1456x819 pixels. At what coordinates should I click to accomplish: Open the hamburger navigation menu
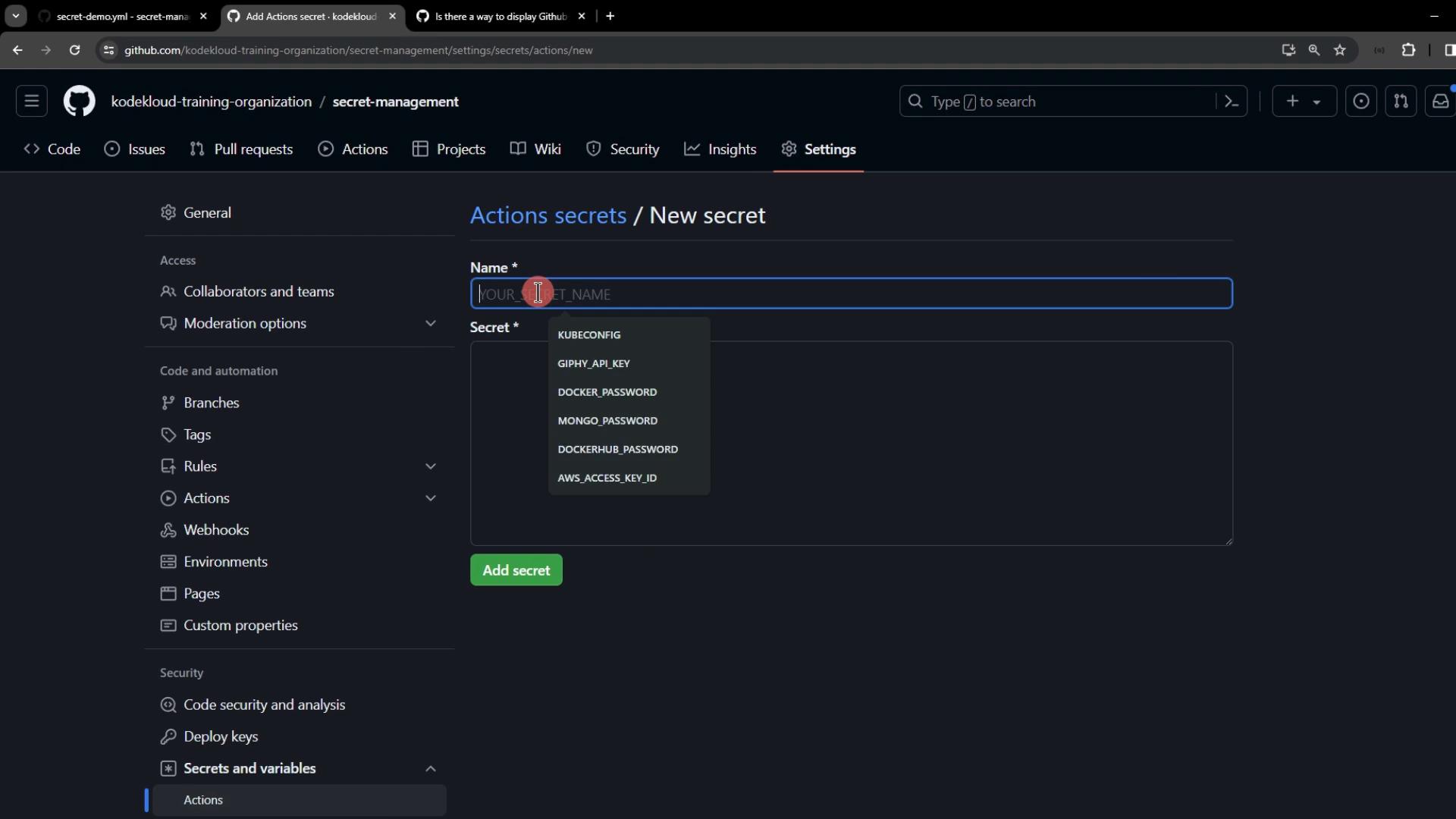pos(32,102)
